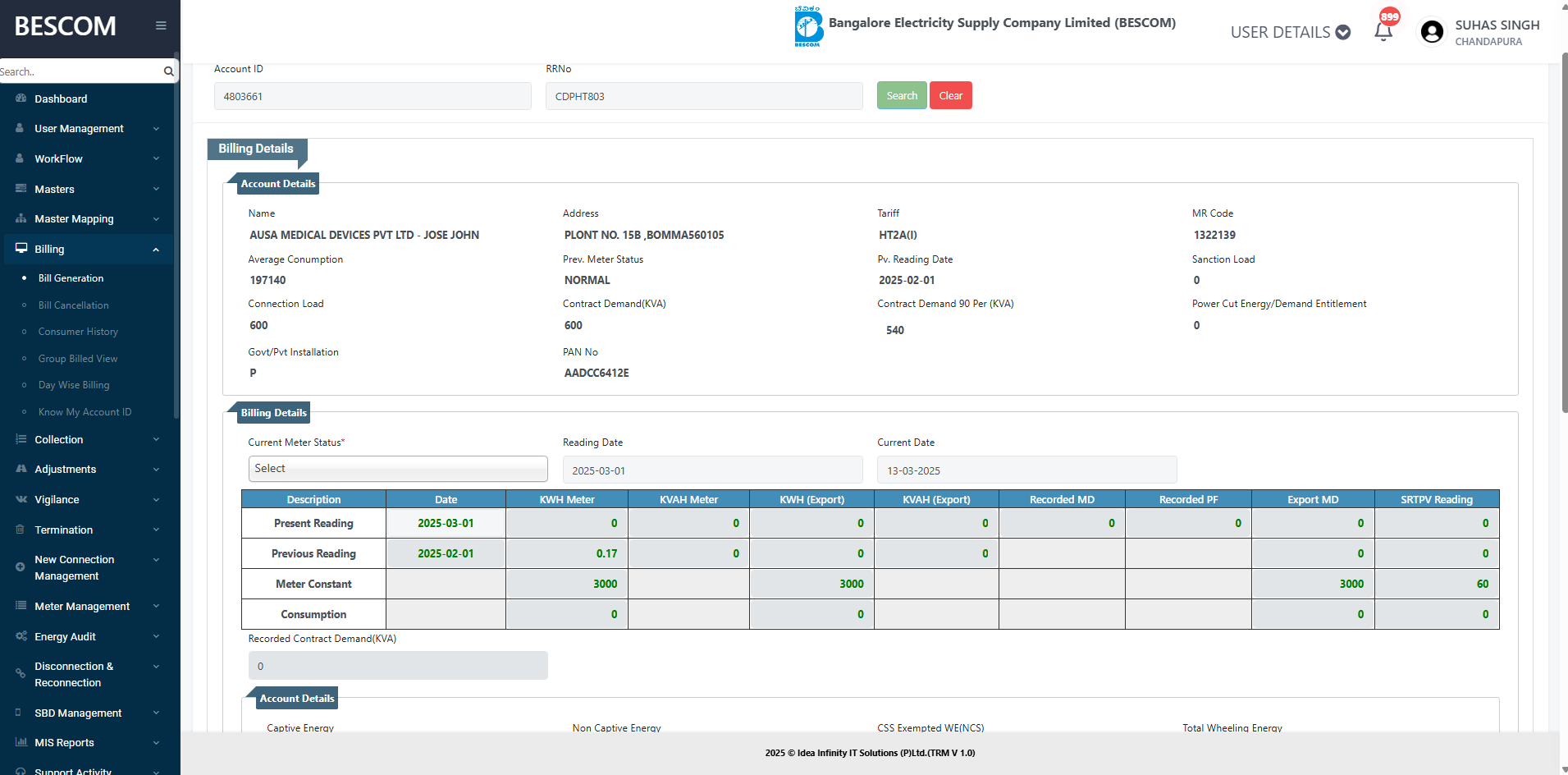Click the MIS Reports chart icon

pos(21,742)
